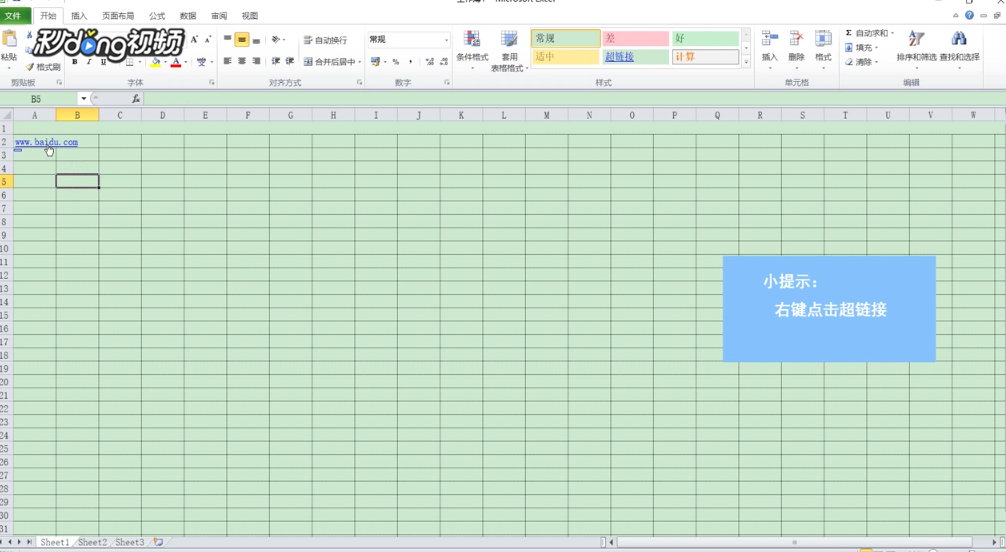Open Excel Help question mark
The height and width of the screenshot is (552, 1006).
pyautogui.click(x=969, y=15)
